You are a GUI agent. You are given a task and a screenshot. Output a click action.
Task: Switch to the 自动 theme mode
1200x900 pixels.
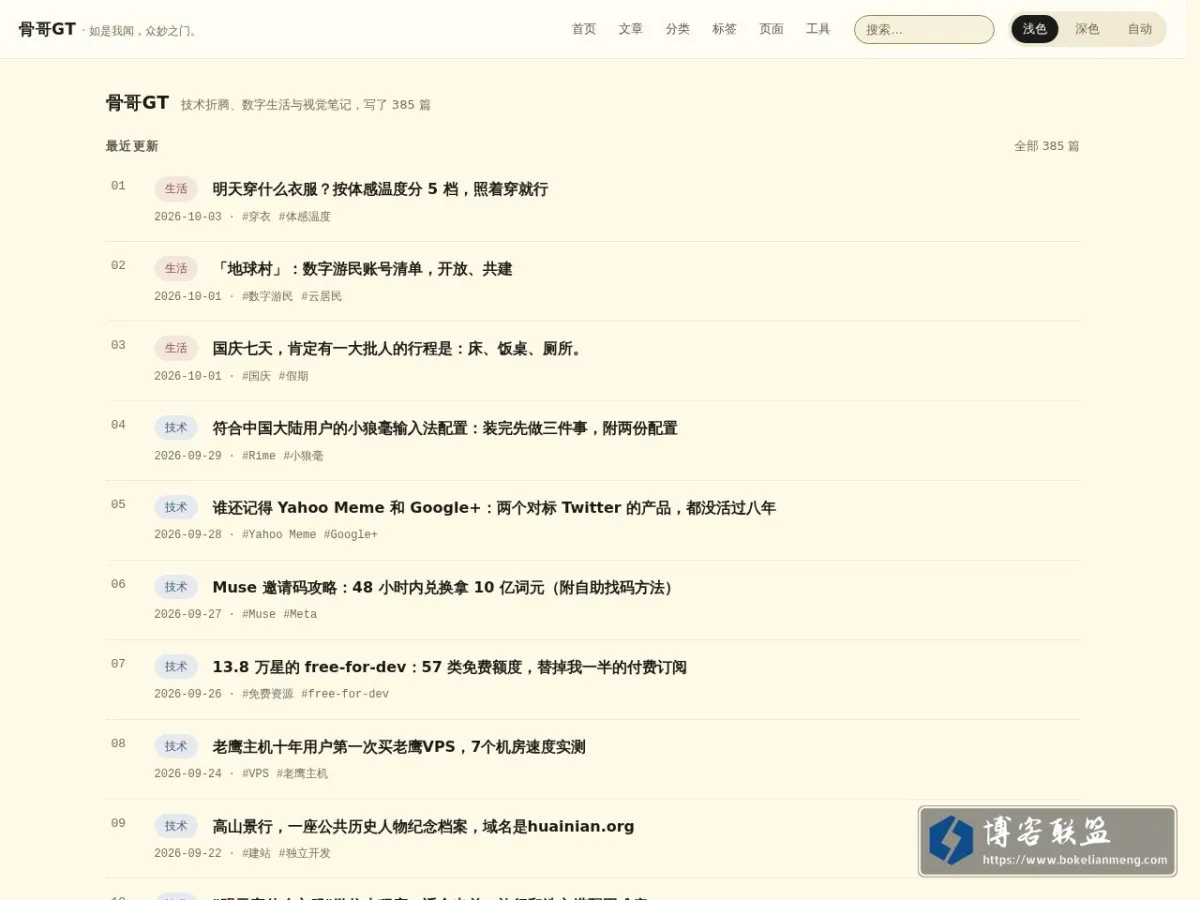point(1140,29)
